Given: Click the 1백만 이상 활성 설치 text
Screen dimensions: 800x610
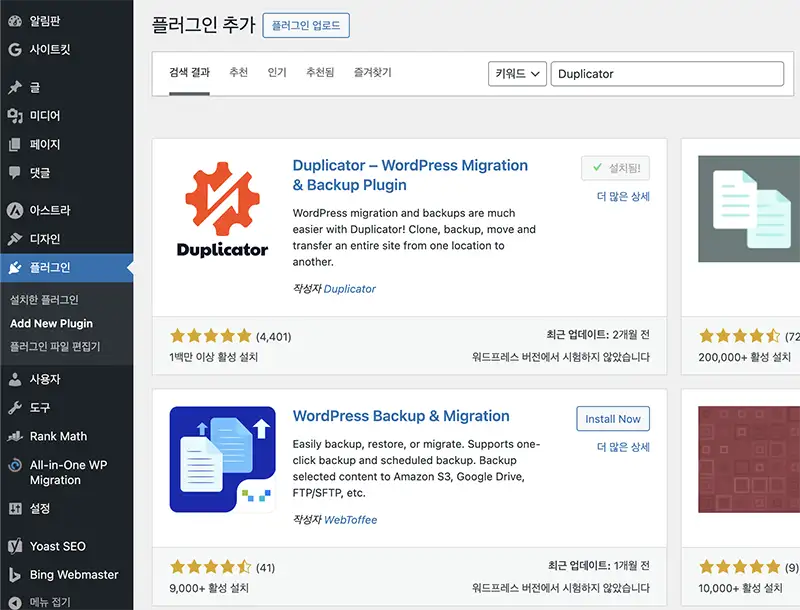Looking at the screenshot, I should [214, 357].
